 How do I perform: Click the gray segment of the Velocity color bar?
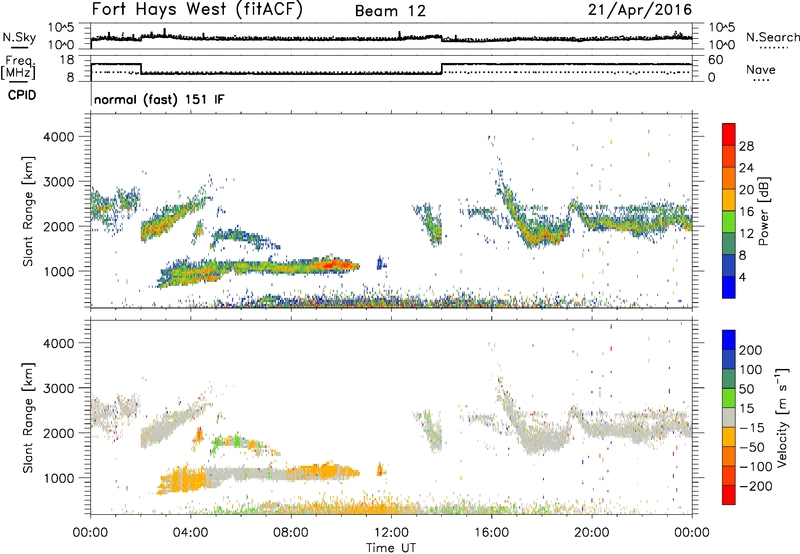(x=729, y=418)
